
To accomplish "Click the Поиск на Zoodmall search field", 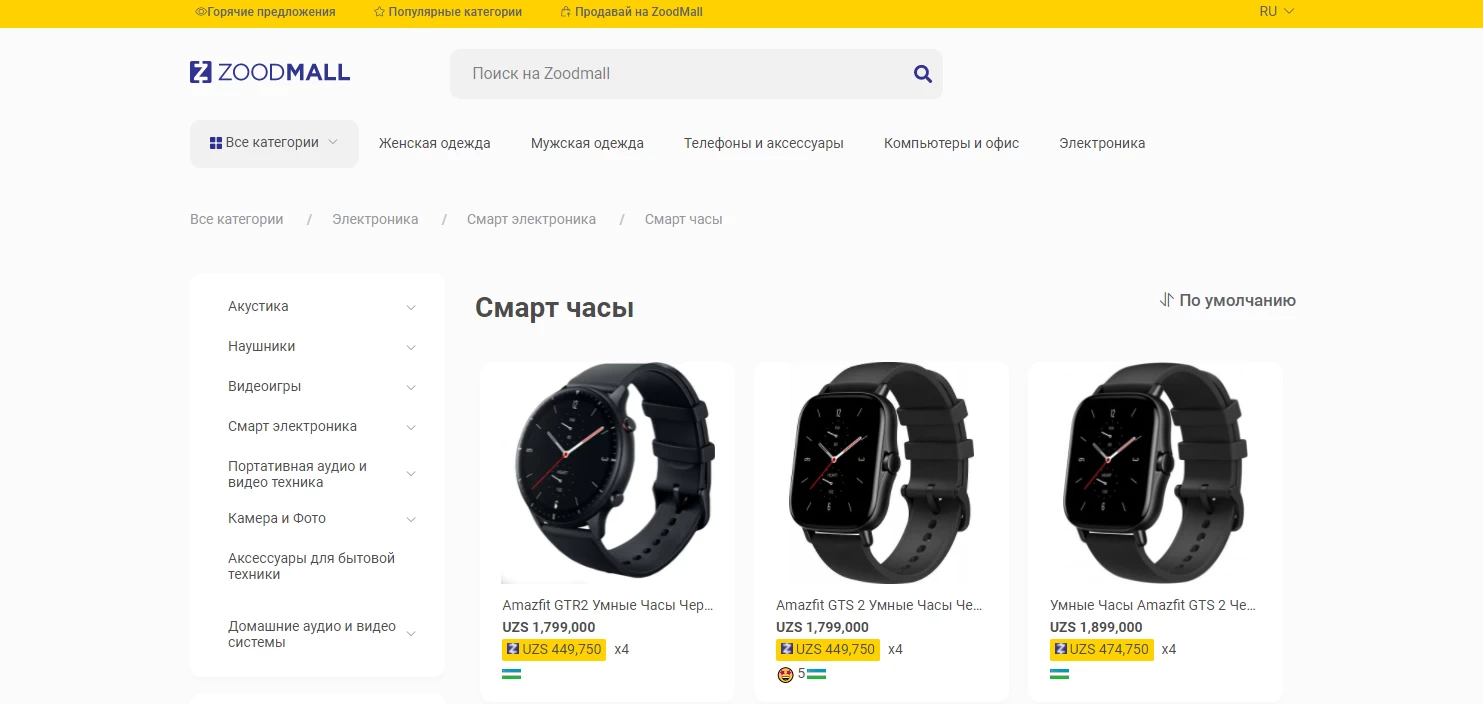I will click(680, 74).
